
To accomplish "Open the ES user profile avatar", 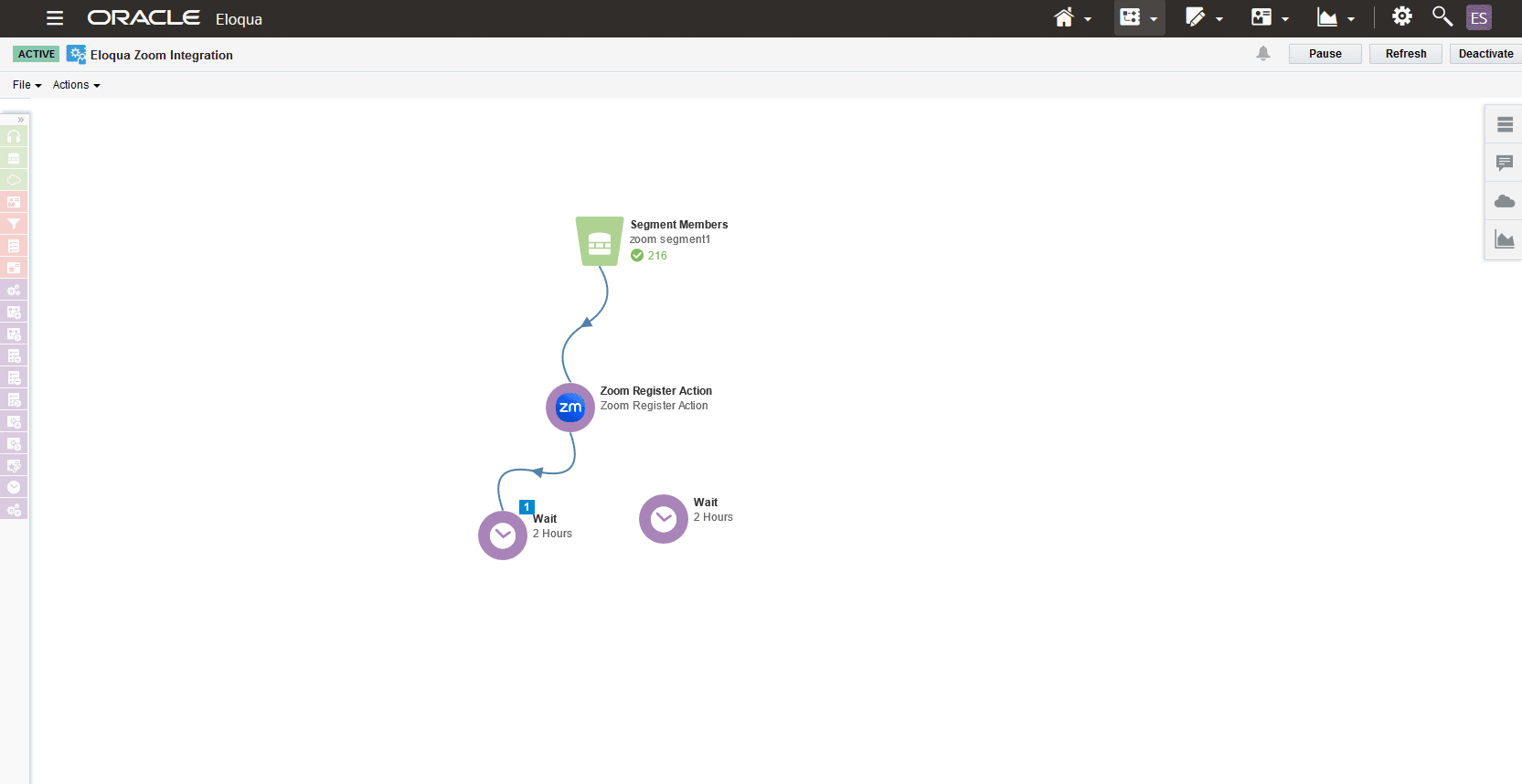I will 1479,17.
